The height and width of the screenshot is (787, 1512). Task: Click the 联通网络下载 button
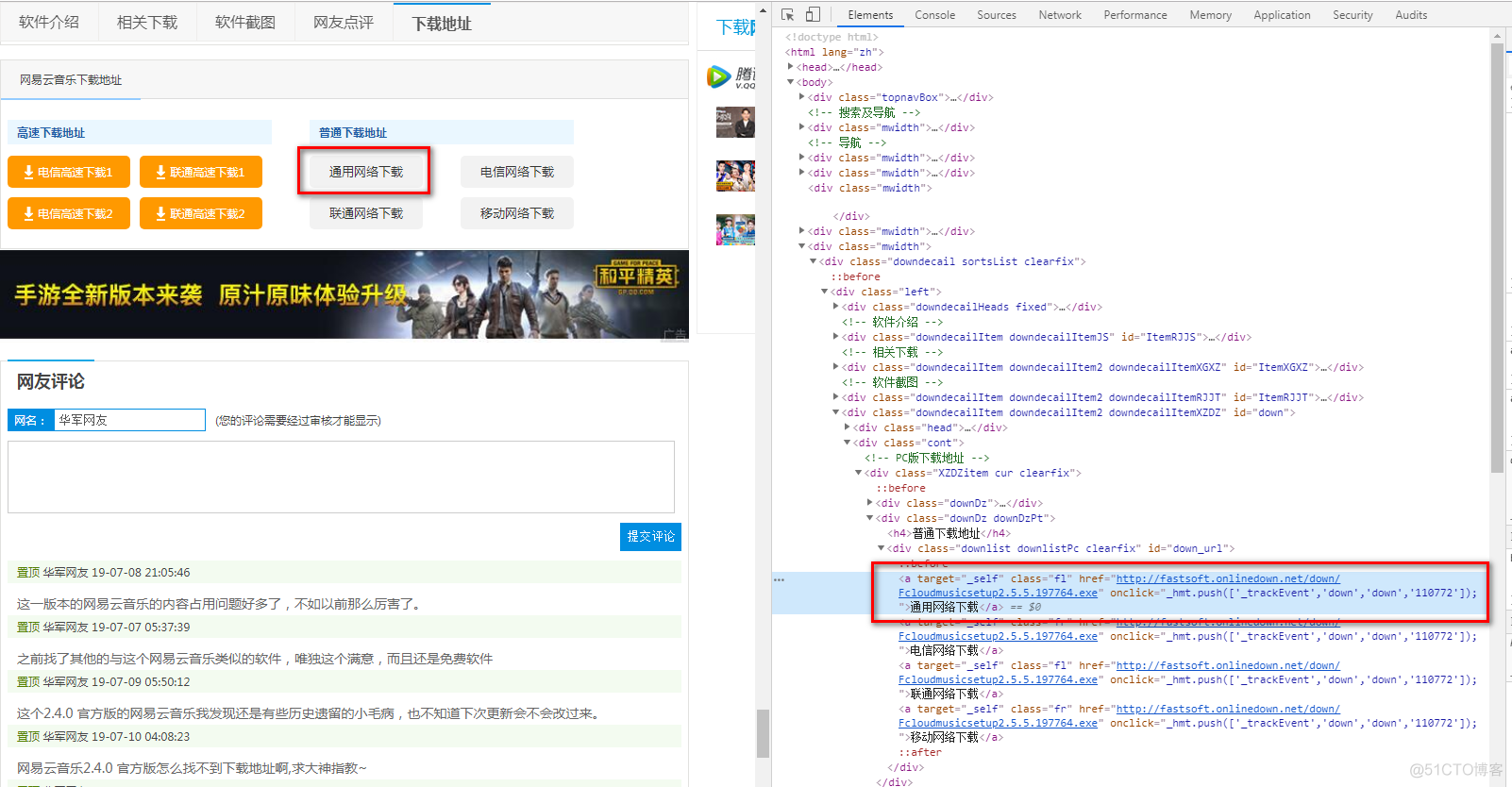366,213
